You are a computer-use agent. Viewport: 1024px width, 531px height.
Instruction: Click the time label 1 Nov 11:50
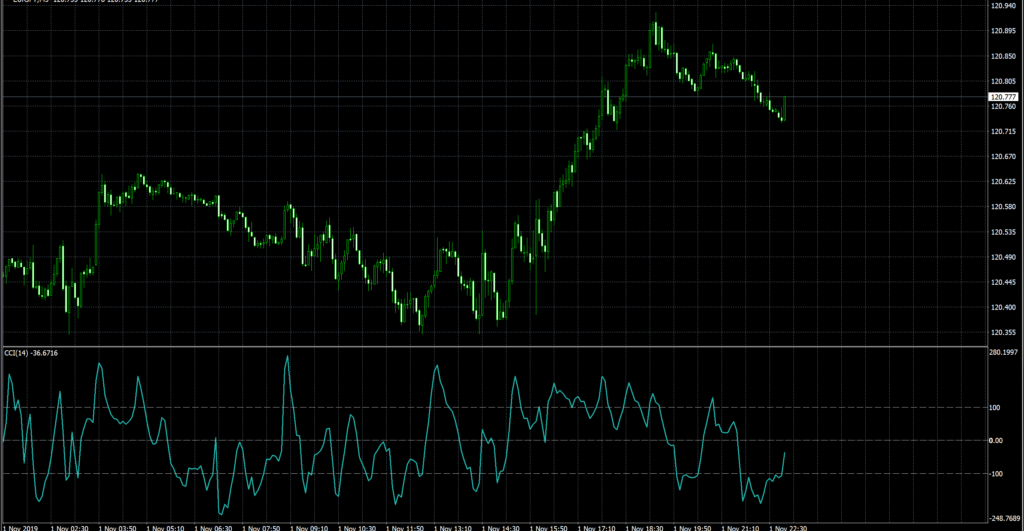tap(405, 528)
